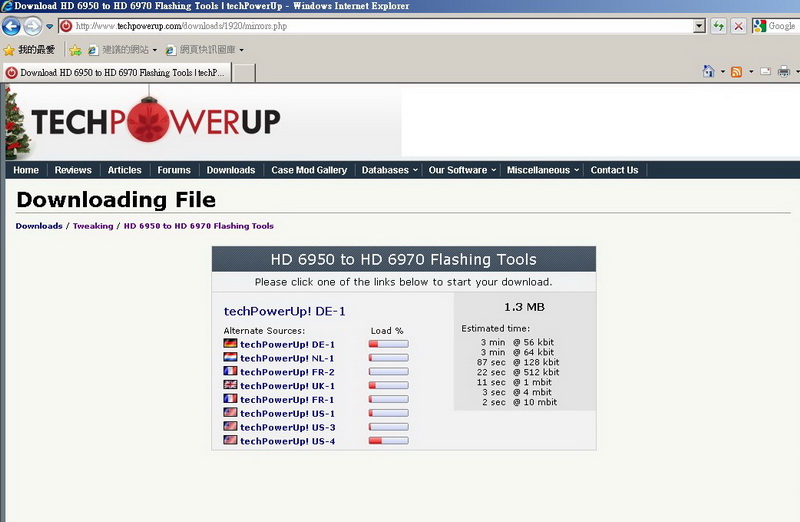Open the Articles menu item

[124, 170]
